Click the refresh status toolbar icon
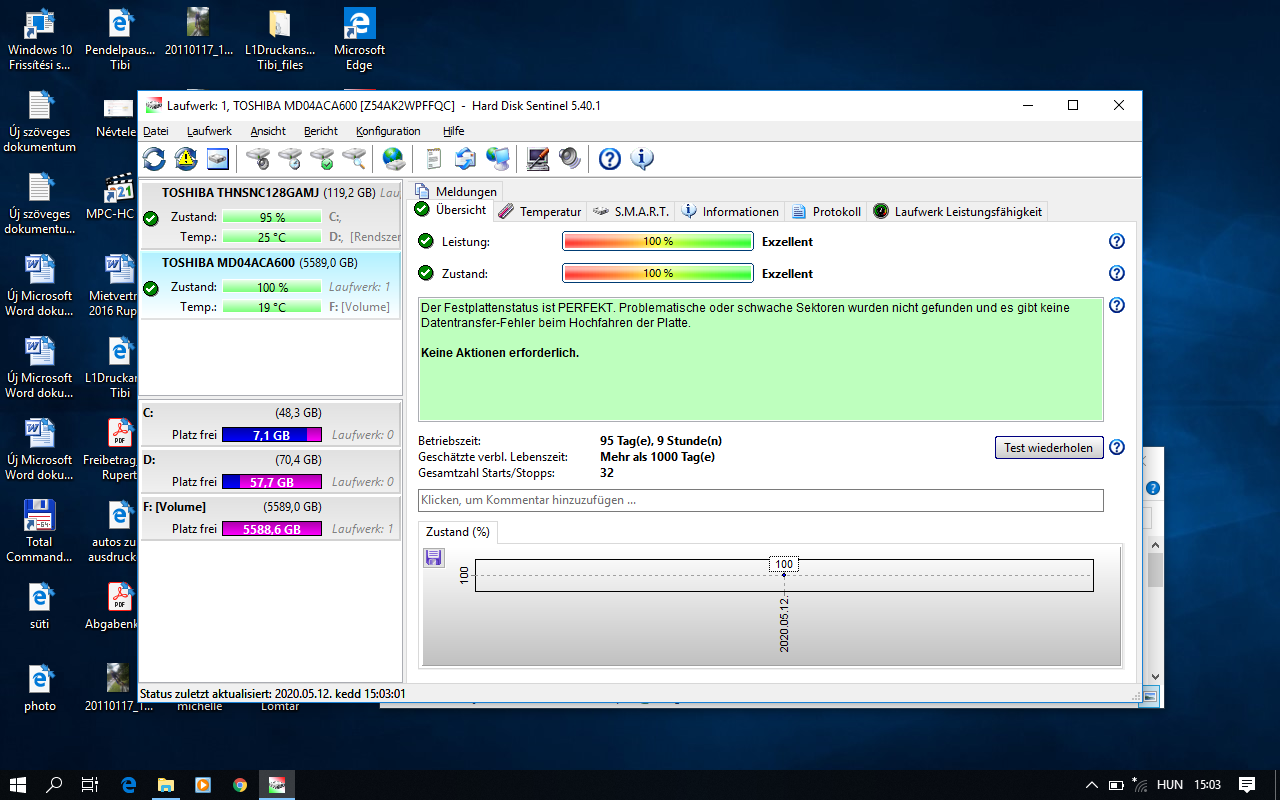The image size is (1280, 800). [x=154, y=158]
